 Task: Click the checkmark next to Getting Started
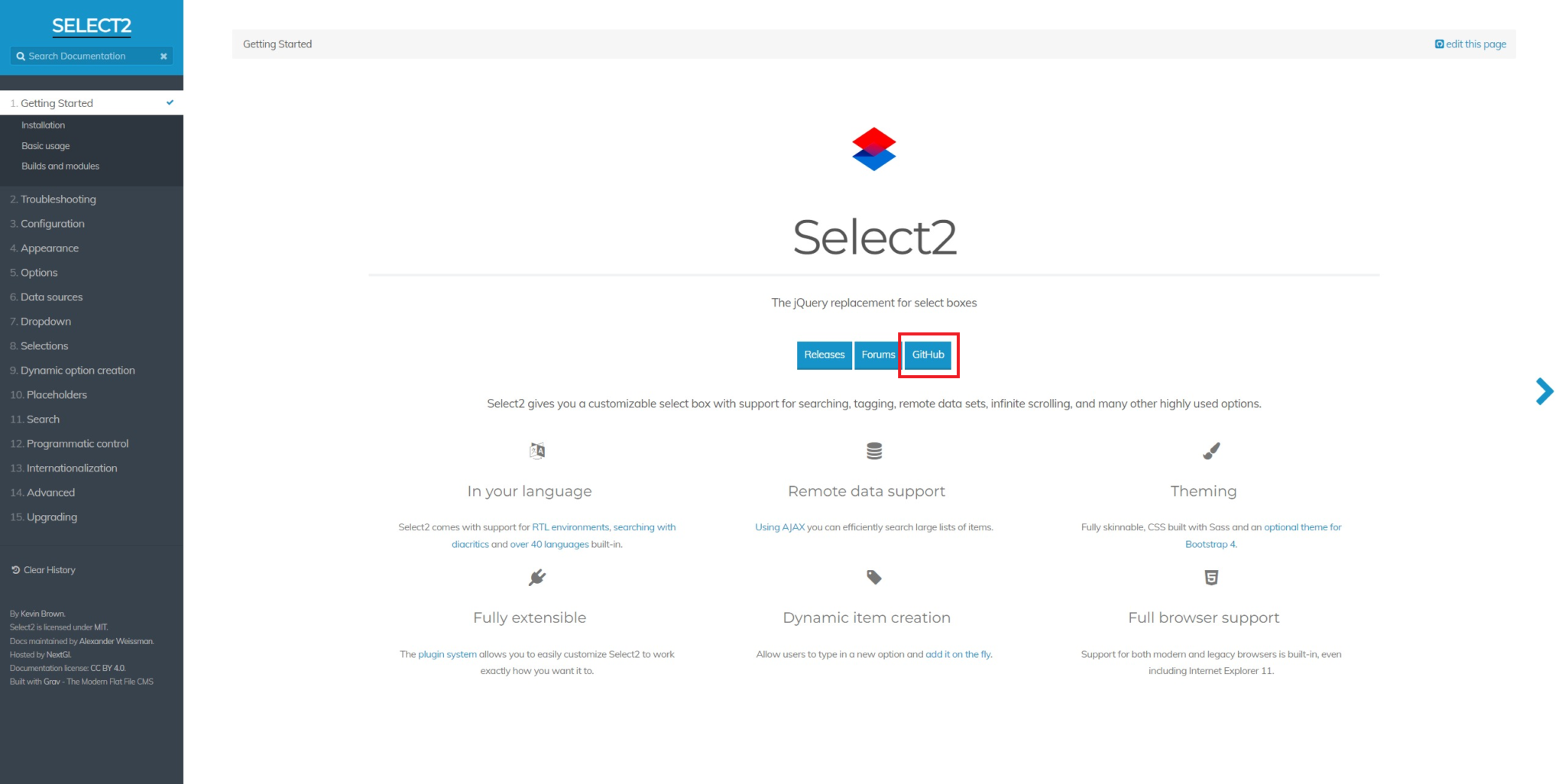pyautogui.click(x=170, y=102)
